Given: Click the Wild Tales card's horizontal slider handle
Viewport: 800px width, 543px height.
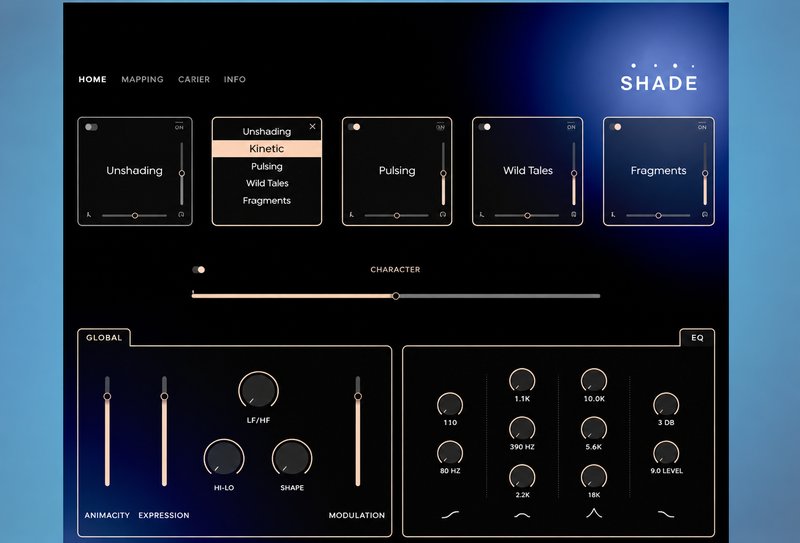Looking at the screenshot, I should pos(528,216).
